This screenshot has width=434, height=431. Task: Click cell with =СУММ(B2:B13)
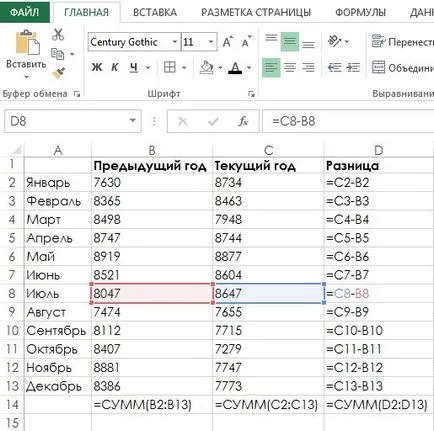152,405
